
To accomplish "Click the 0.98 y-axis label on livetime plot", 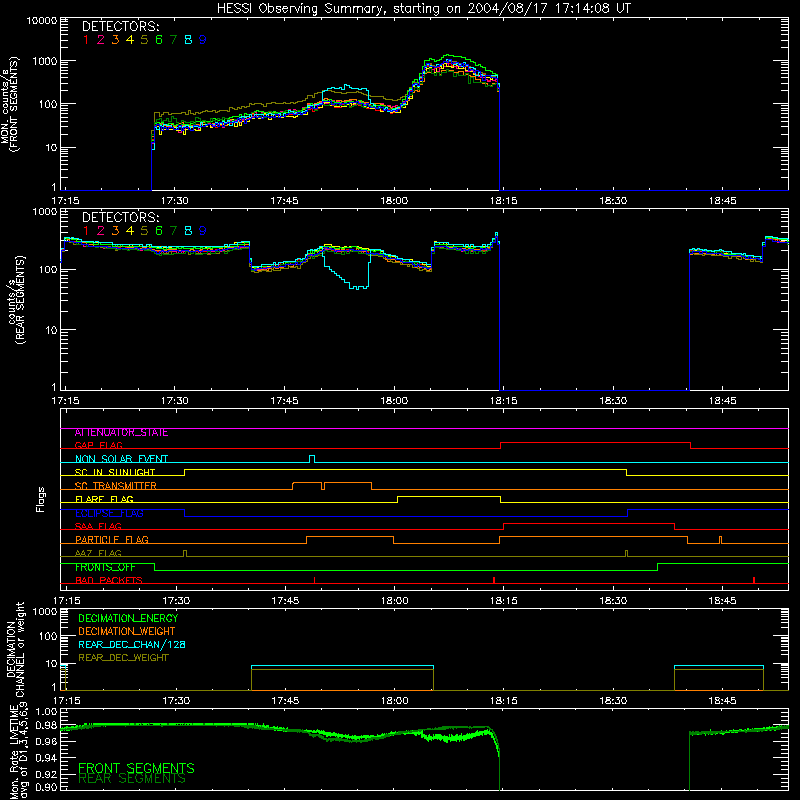I will (46, 725).
